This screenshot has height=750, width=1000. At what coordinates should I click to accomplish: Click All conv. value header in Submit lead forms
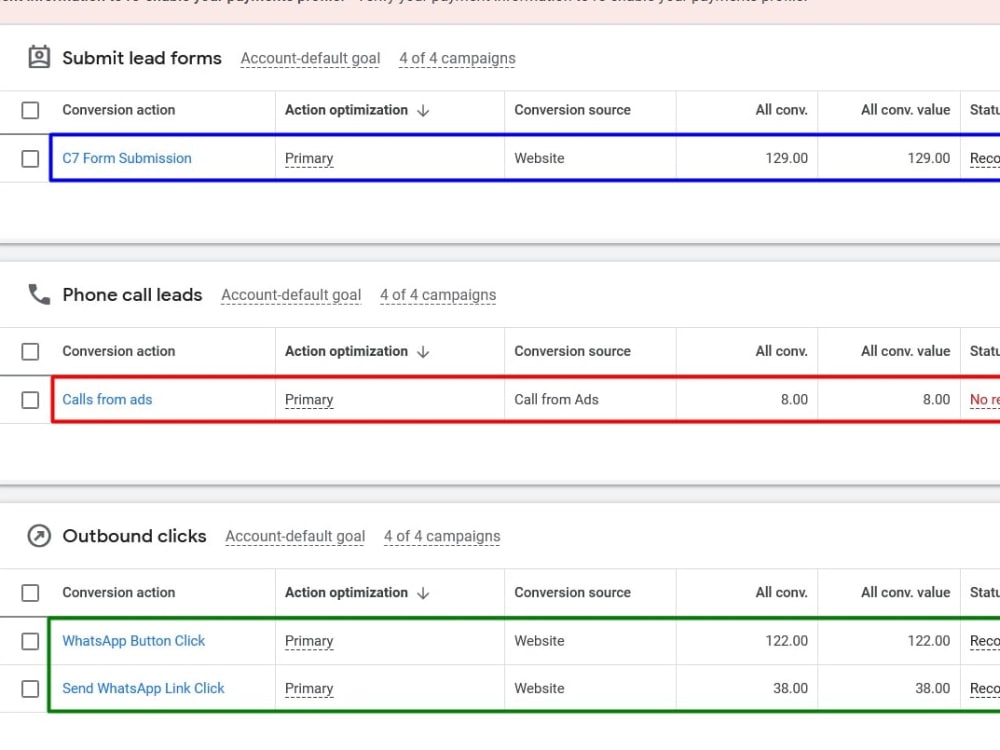coord(906,110)
